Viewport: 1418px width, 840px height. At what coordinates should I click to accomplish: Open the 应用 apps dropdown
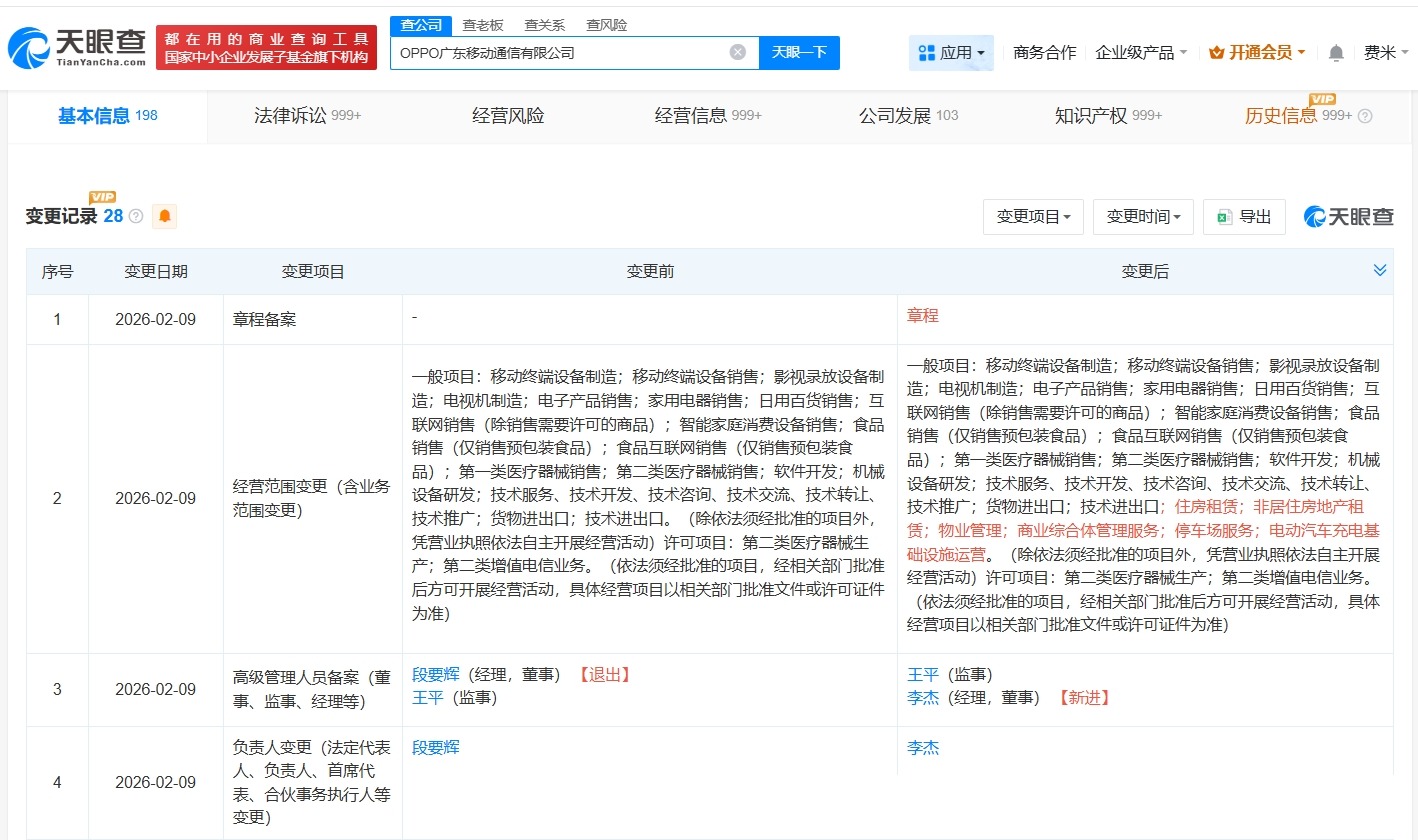click(x=951, y=52)
